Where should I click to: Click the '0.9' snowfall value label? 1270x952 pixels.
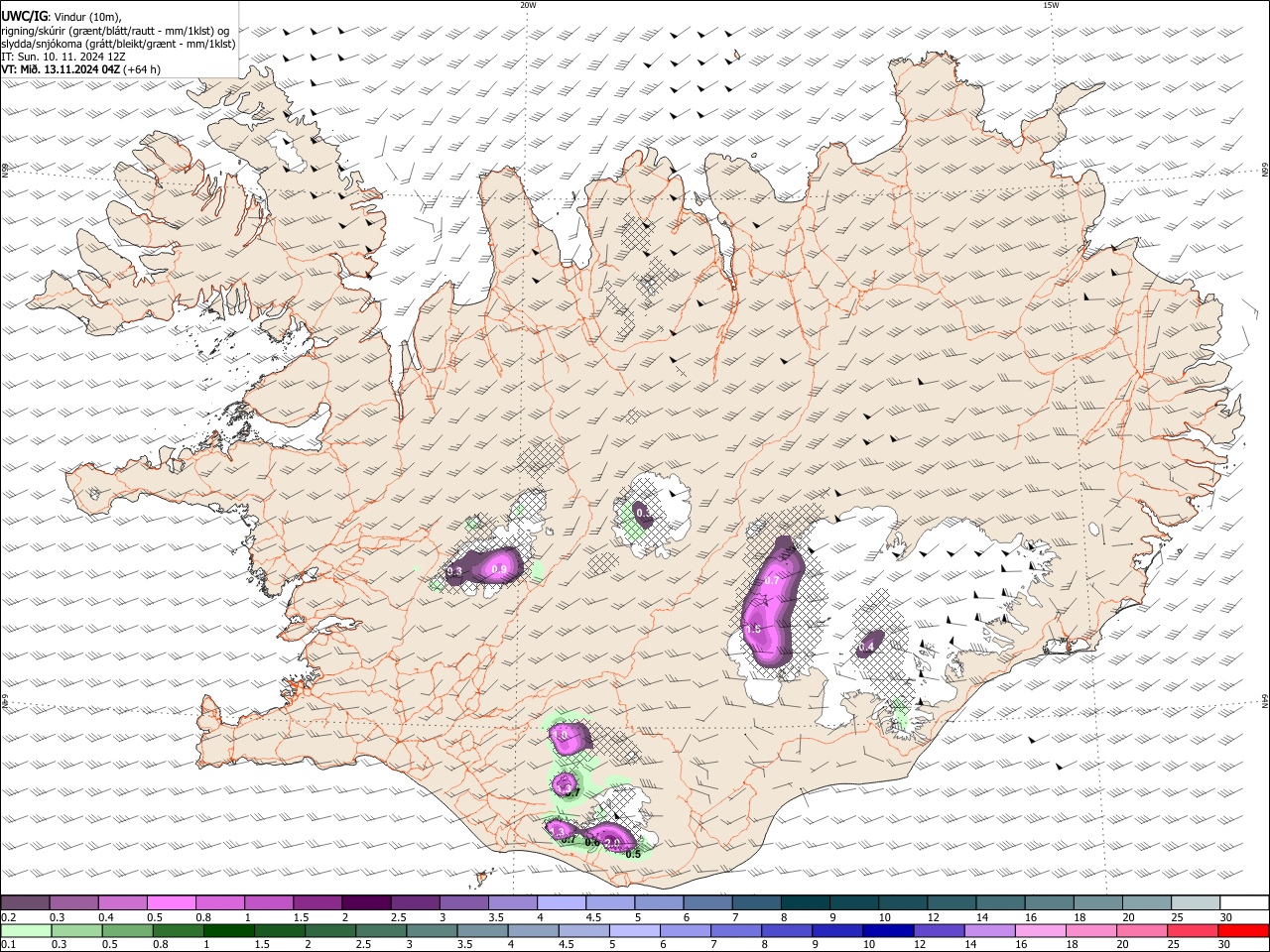[499, 569]
